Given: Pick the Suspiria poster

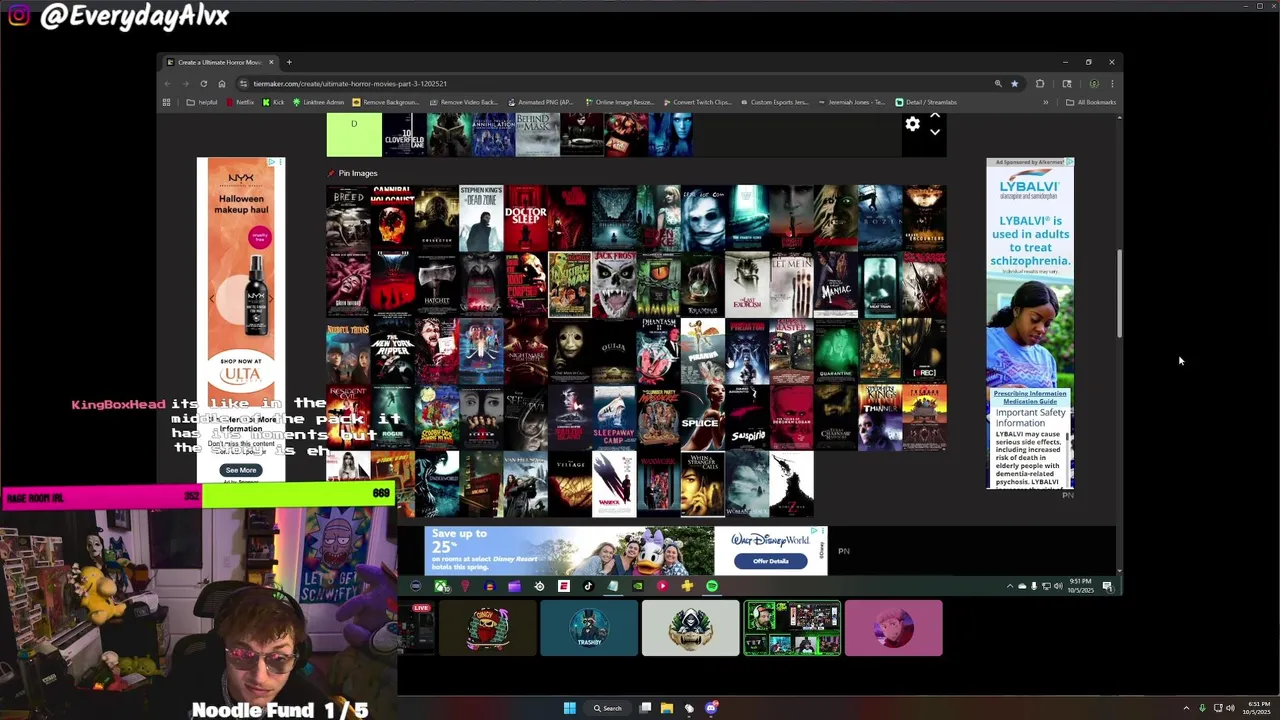Looking at the screenshot, I should 747,418.
